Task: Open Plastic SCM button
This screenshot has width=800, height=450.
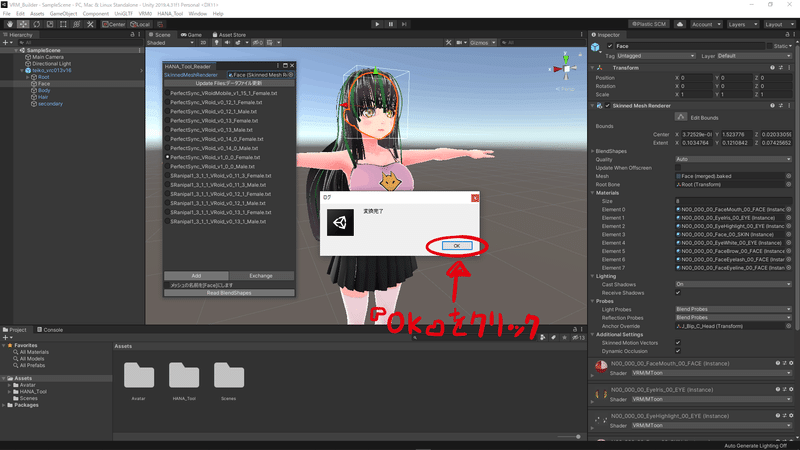Action: (x=649, y=24)
